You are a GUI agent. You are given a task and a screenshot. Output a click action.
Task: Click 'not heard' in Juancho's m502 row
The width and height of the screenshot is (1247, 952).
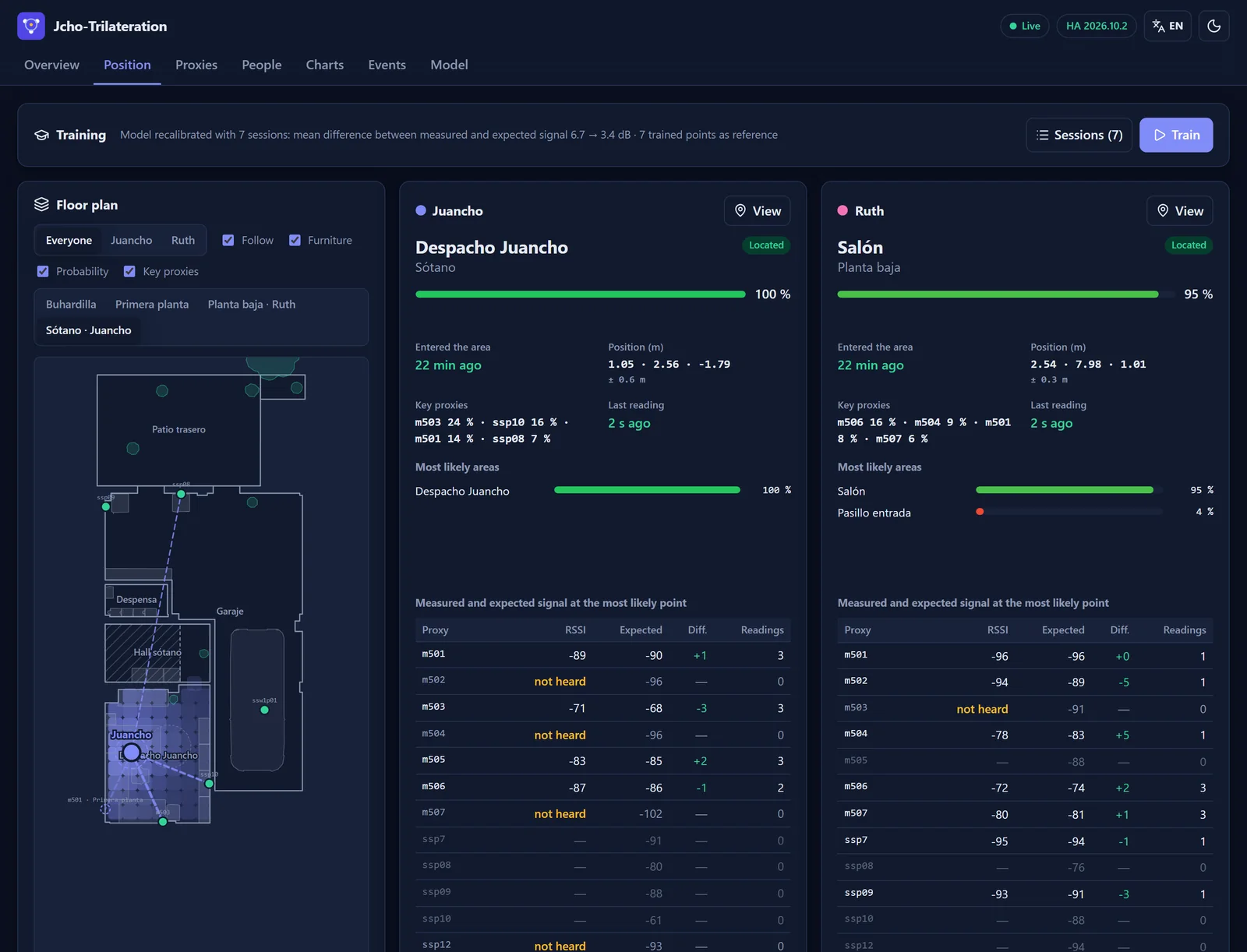560,682
